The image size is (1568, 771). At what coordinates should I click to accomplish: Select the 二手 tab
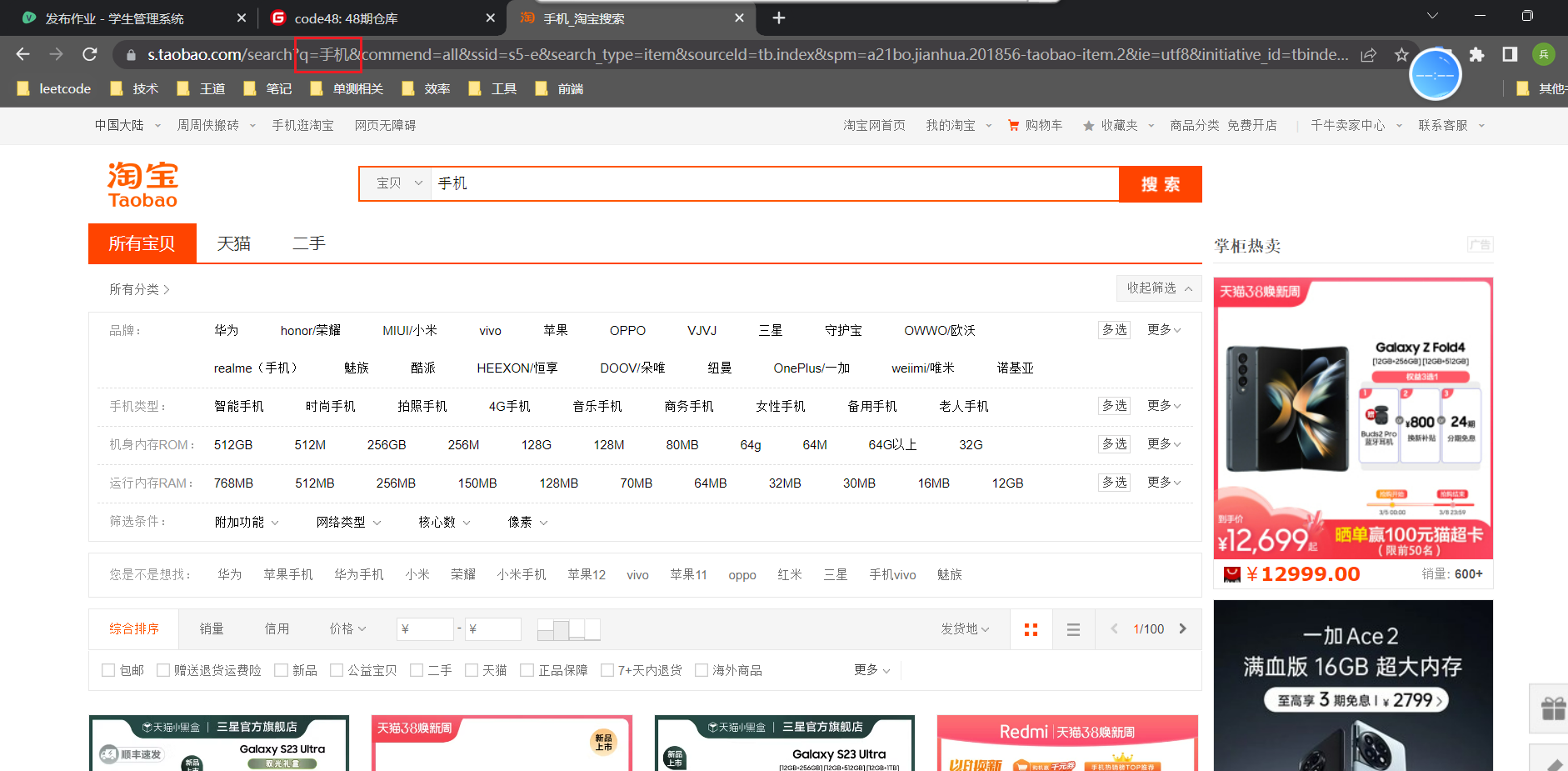(308, 243)
